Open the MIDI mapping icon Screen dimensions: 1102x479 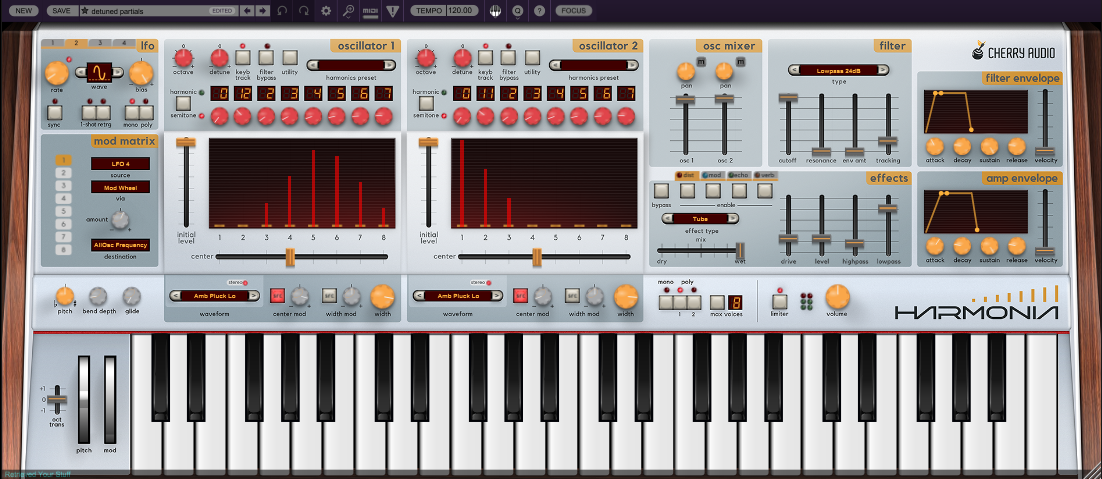370,11
